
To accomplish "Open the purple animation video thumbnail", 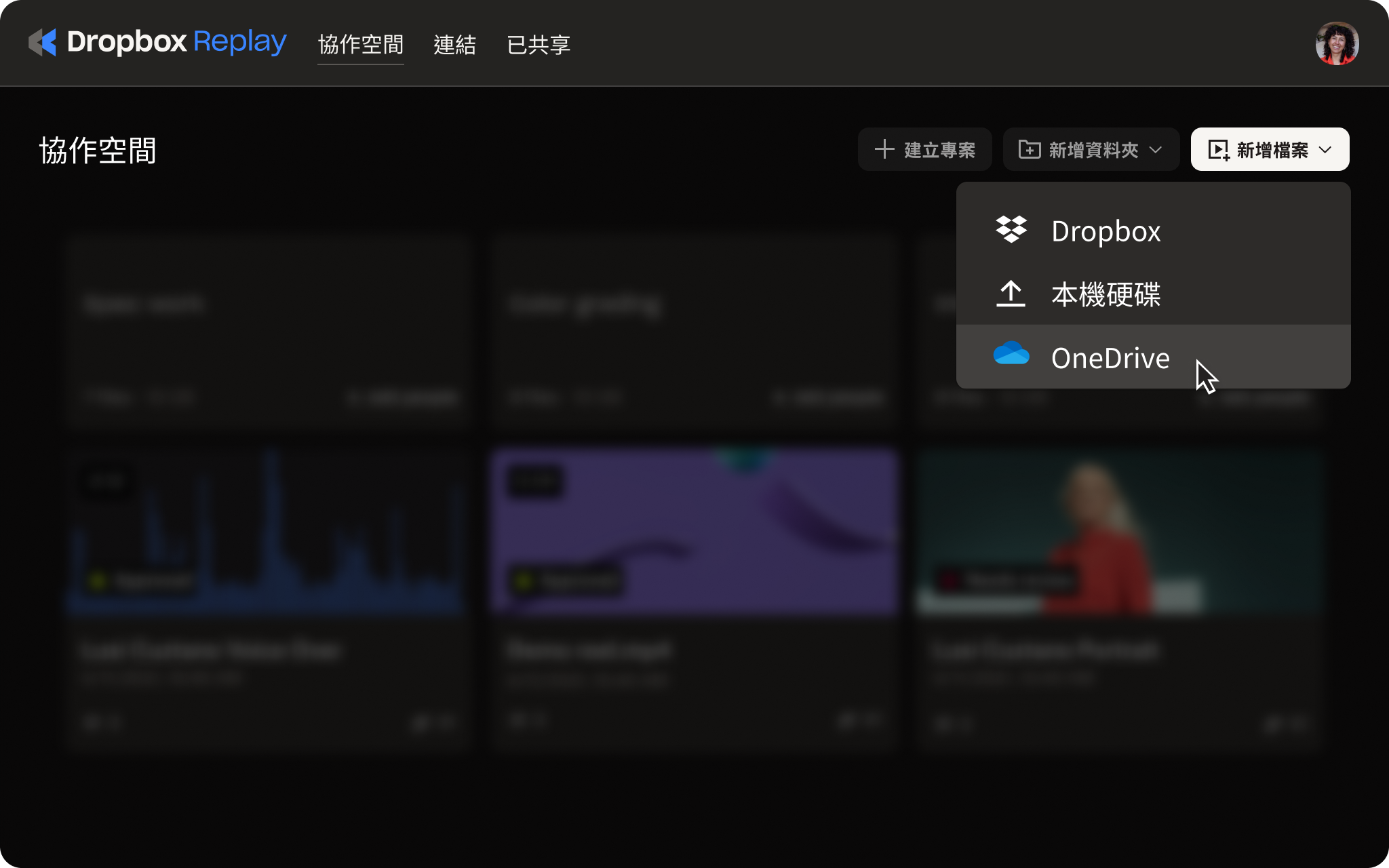I will [x=694, y=531].
